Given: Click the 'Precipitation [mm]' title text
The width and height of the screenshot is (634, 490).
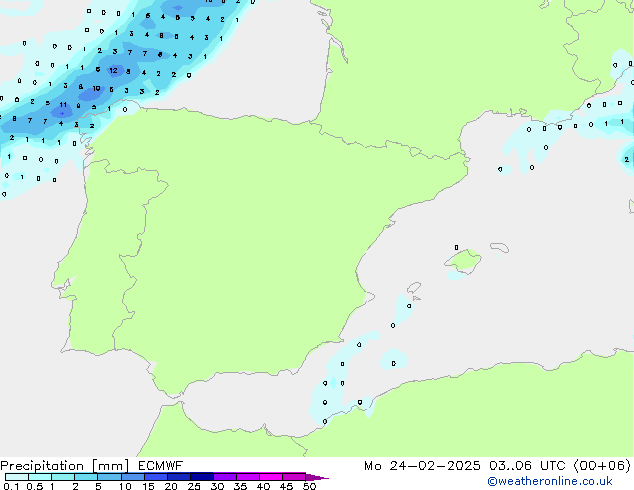Looking at the screenshot, I should [x=65, y=466].
